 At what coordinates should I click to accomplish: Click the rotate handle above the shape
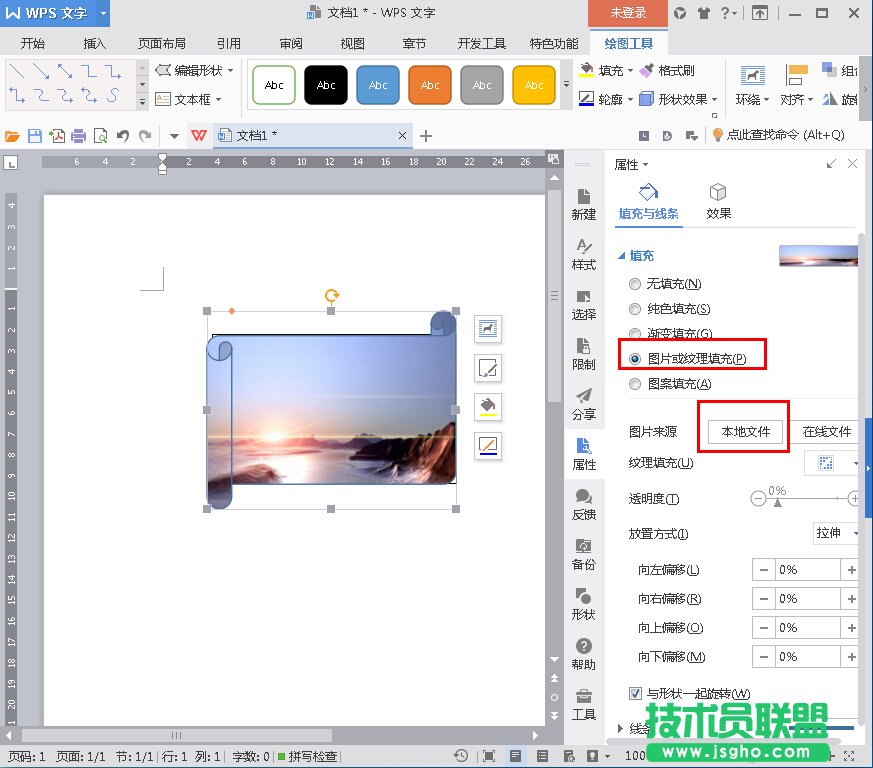point(332,295)
